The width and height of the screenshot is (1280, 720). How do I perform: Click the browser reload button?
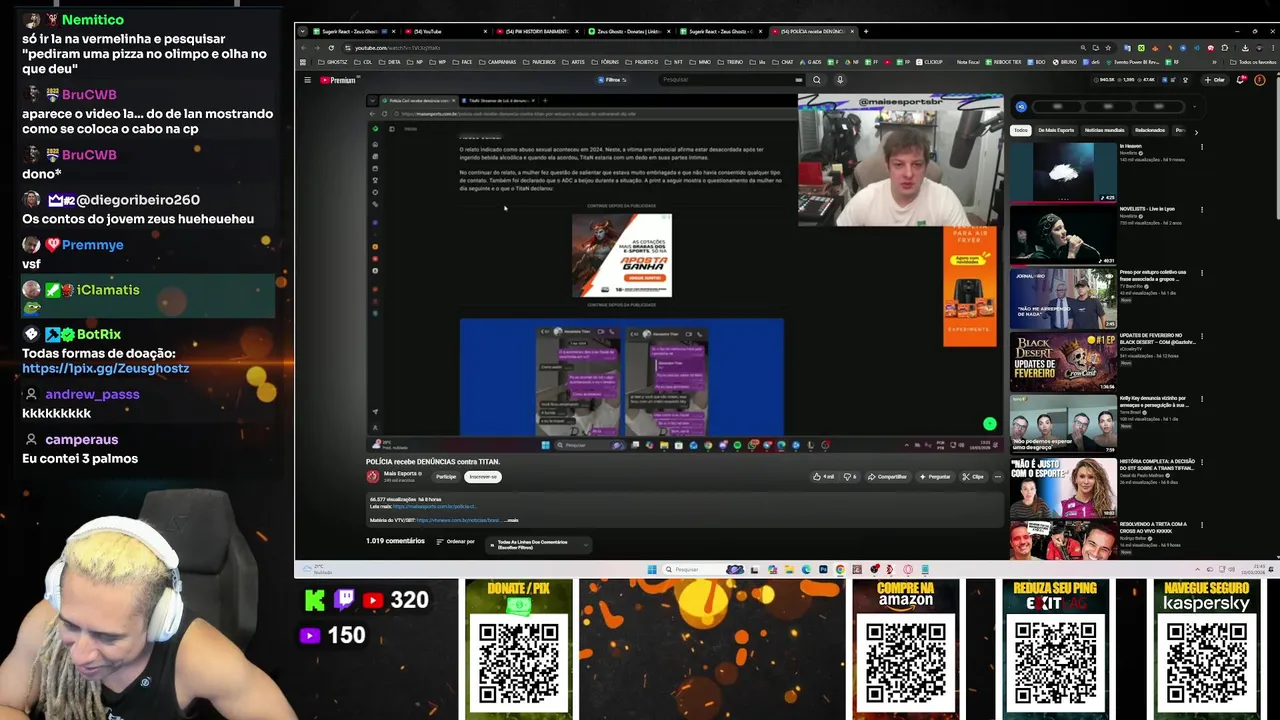pyautogui.click(x=331, y=48)
